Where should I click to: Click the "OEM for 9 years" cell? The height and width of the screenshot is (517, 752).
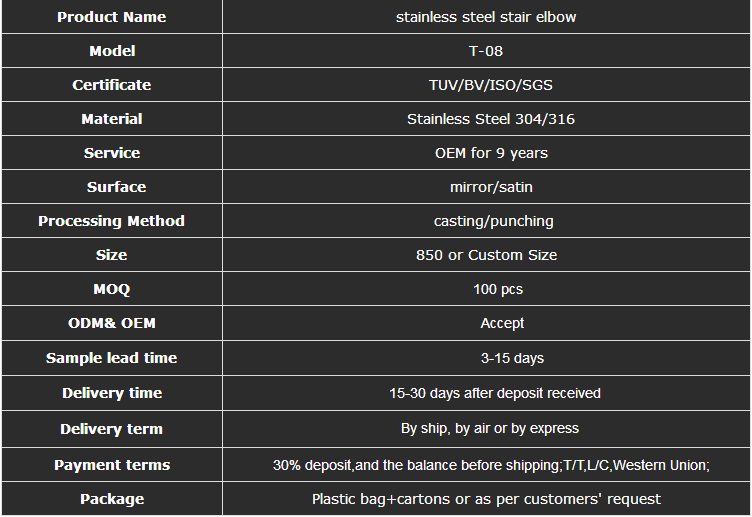pos(491,153)
